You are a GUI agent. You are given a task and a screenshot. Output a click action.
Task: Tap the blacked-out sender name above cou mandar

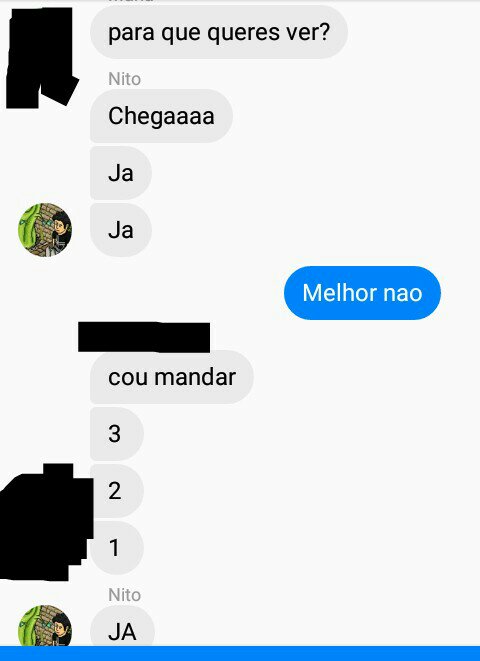(x=144, y=337)
